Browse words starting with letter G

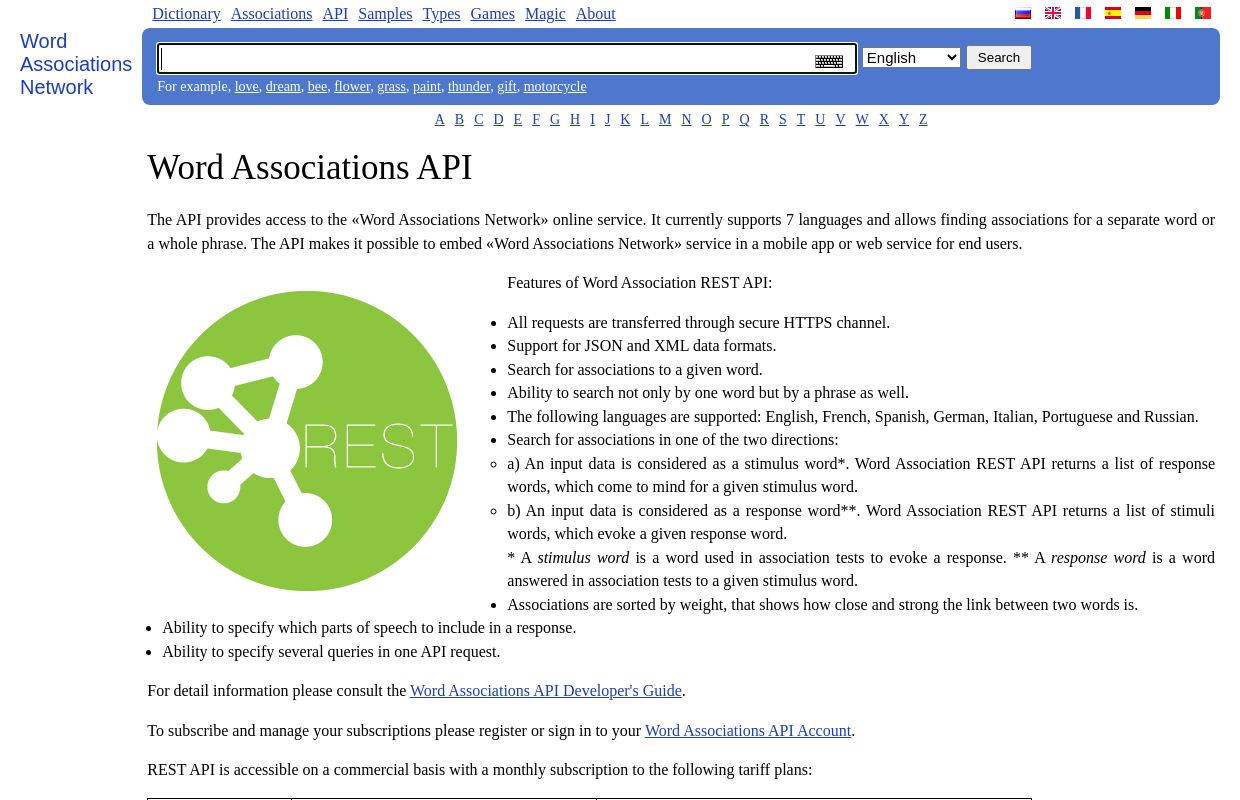click(x=555, y=120)
